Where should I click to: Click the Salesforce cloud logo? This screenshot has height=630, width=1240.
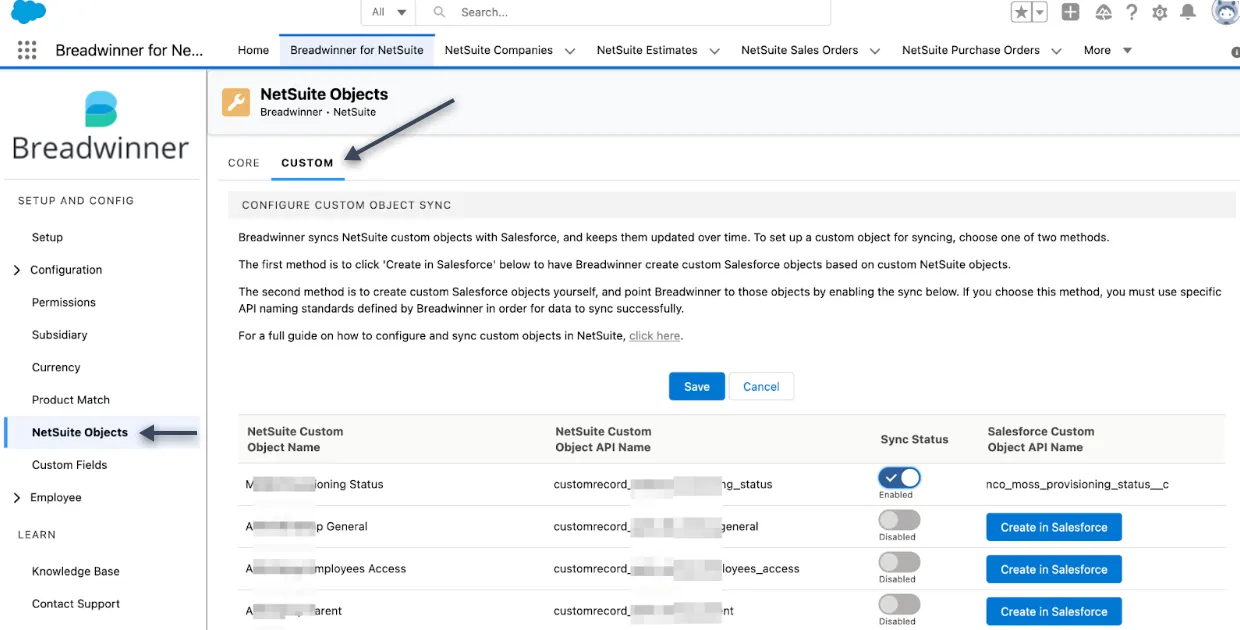point(28,12)
